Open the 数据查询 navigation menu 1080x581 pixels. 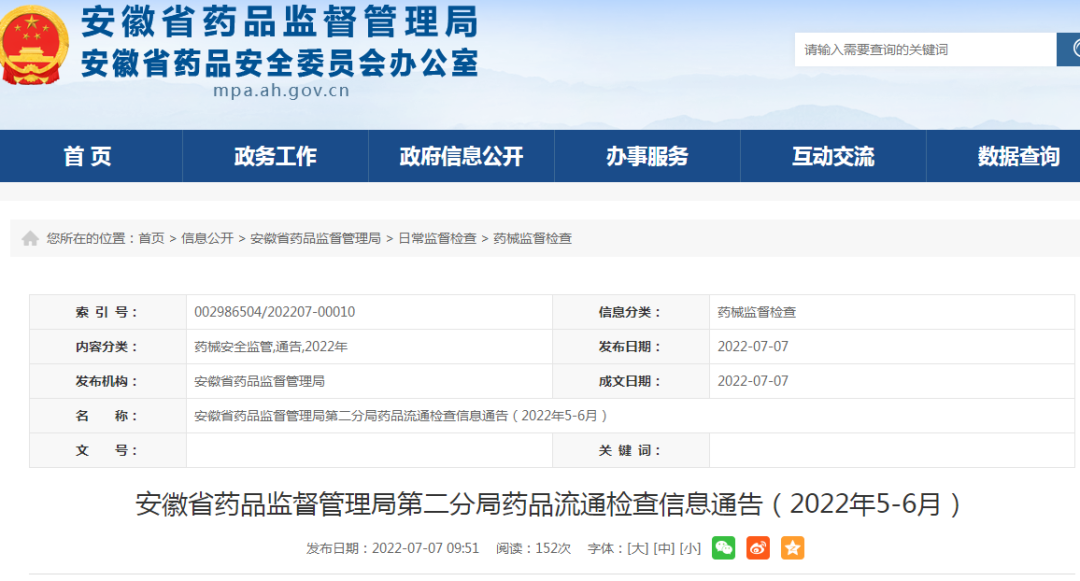1018,156
